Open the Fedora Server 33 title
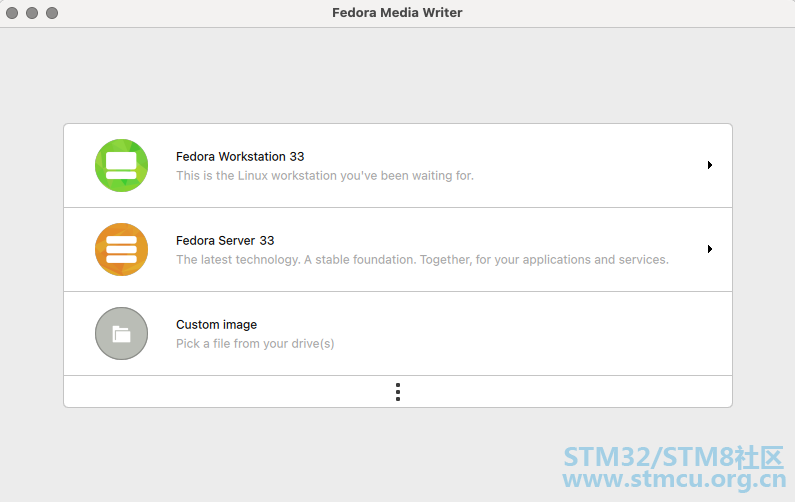 coord(225,240)
